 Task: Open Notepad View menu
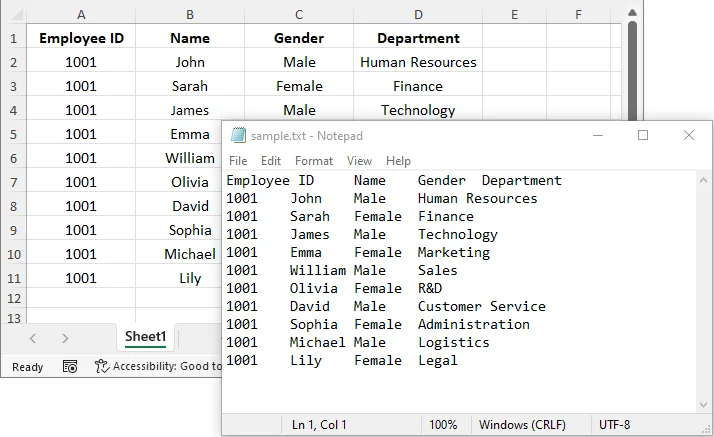(x=359, y=161)
